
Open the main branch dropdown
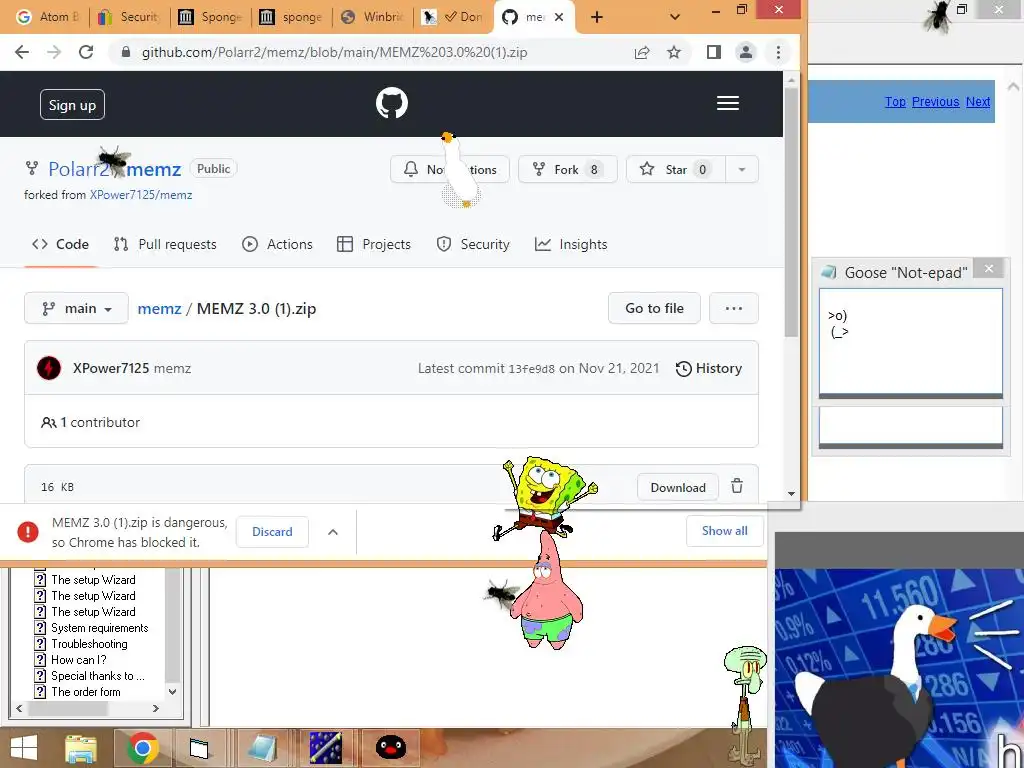[x=76, y=308]
